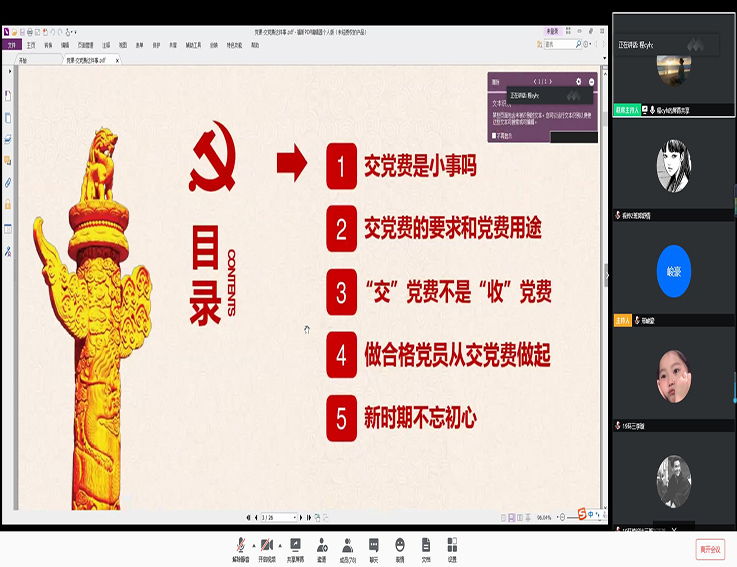Viewport: 737px width, 567px height.
Task: Expand quick access toolbar customize arrow
Action: [x=75, y=32]
